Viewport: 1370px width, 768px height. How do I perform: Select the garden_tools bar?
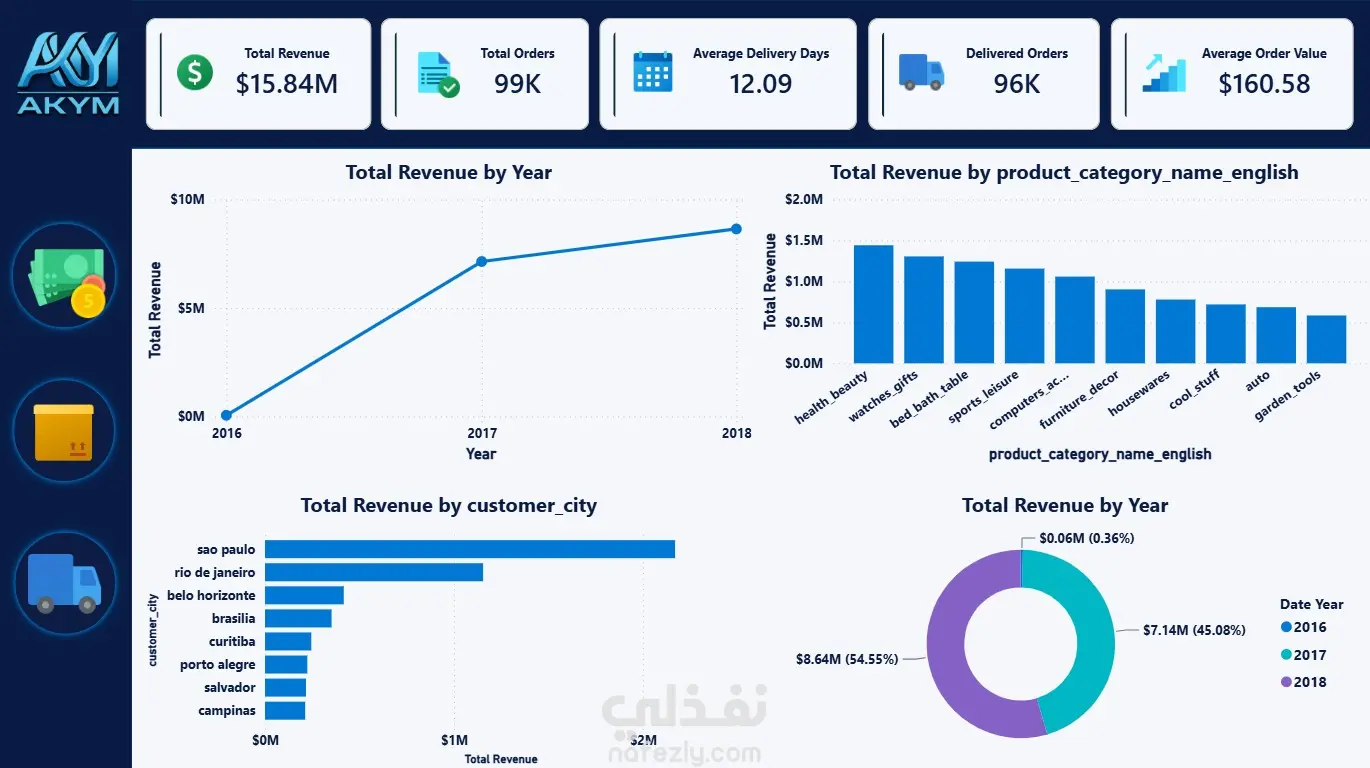coord(1326,339)
